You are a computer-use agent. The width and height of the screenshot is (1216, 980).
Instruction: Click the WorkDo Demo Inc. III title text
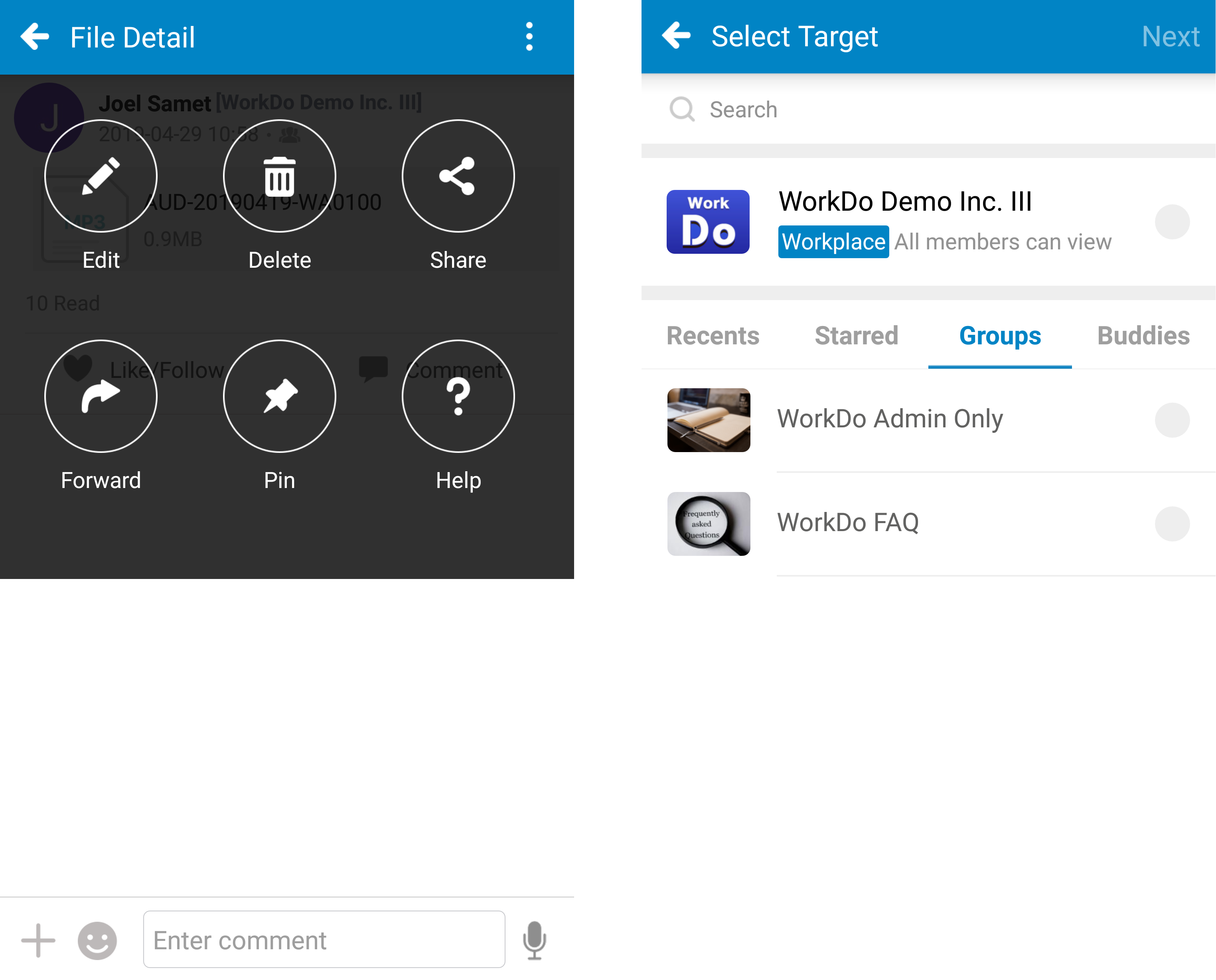905,202
